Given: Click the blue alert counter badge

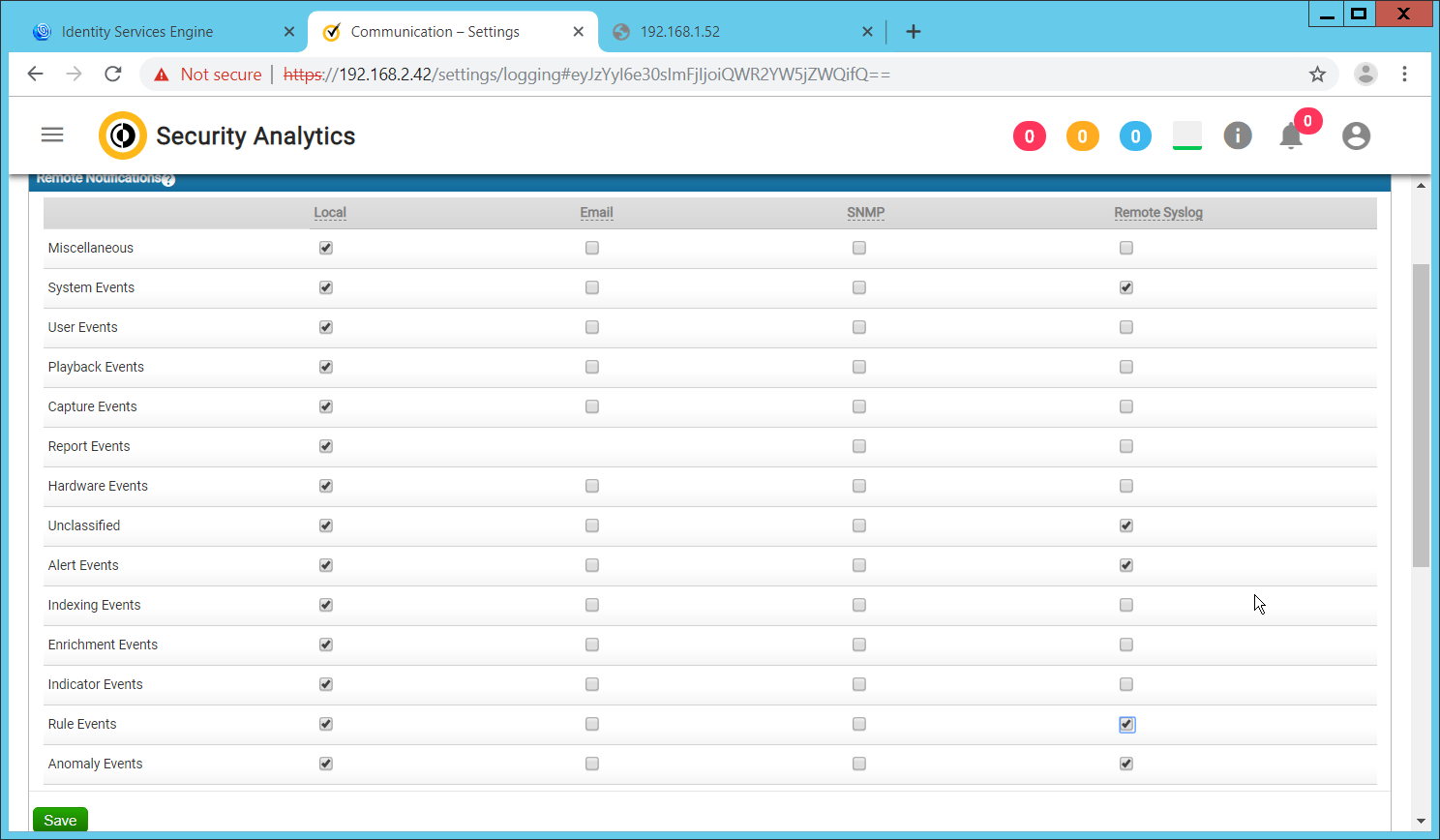Looking at the screenshot, I should click(x=1135, y=136).
